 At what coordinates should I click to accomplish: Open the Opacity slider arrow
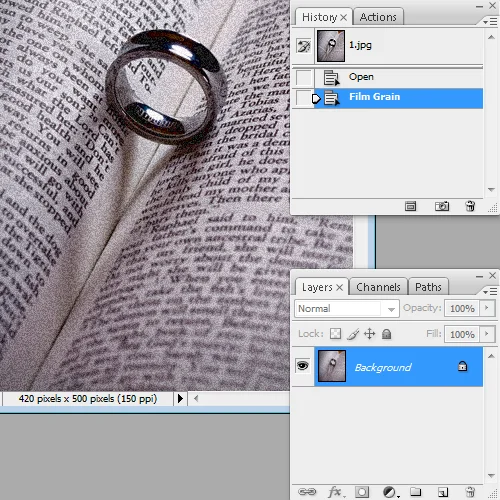(x=487, y=308)
